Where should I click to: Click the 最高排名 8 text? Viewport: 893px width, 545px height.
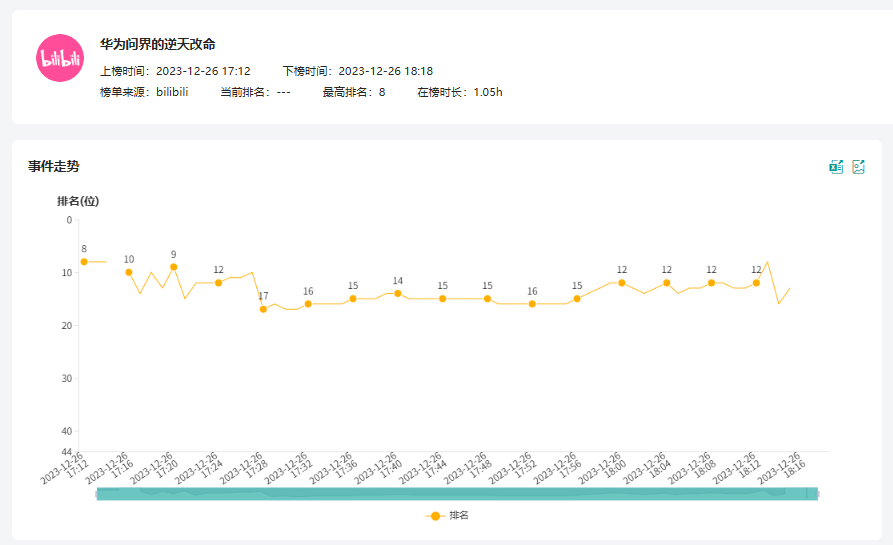tap(354, 92)
